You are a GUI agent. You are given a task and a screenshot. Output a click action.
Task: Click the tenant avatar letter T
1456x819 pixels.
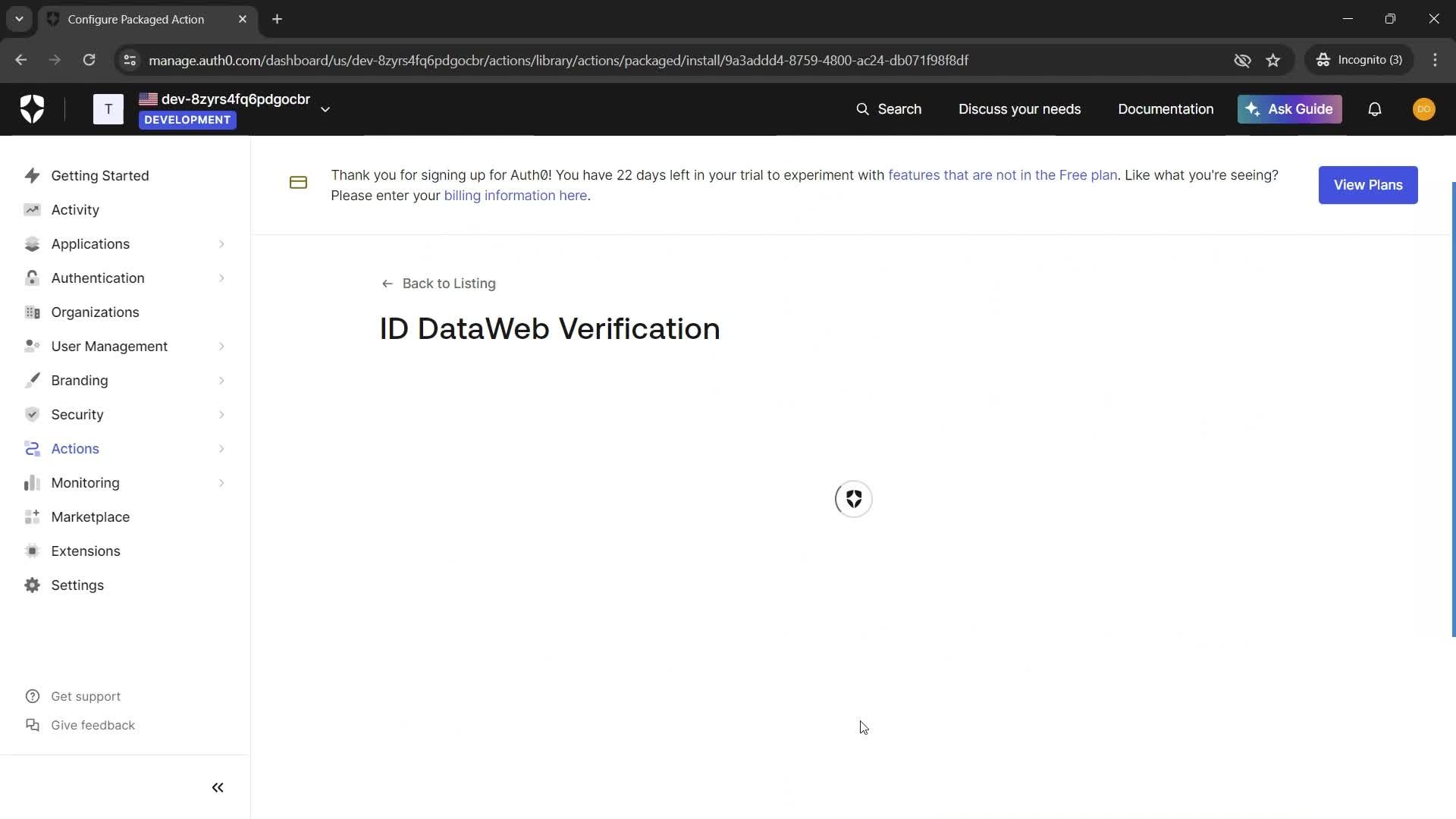(x=108, y=109)
